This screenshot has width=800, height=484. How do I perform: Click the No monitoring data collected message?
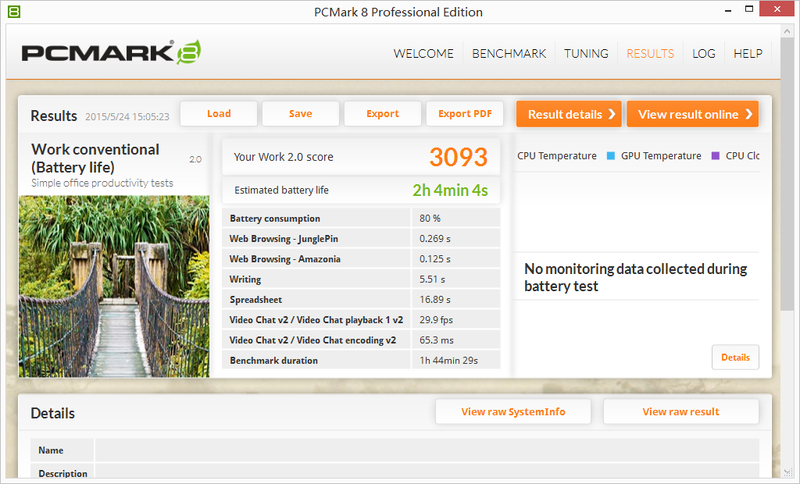pos(636,277)
